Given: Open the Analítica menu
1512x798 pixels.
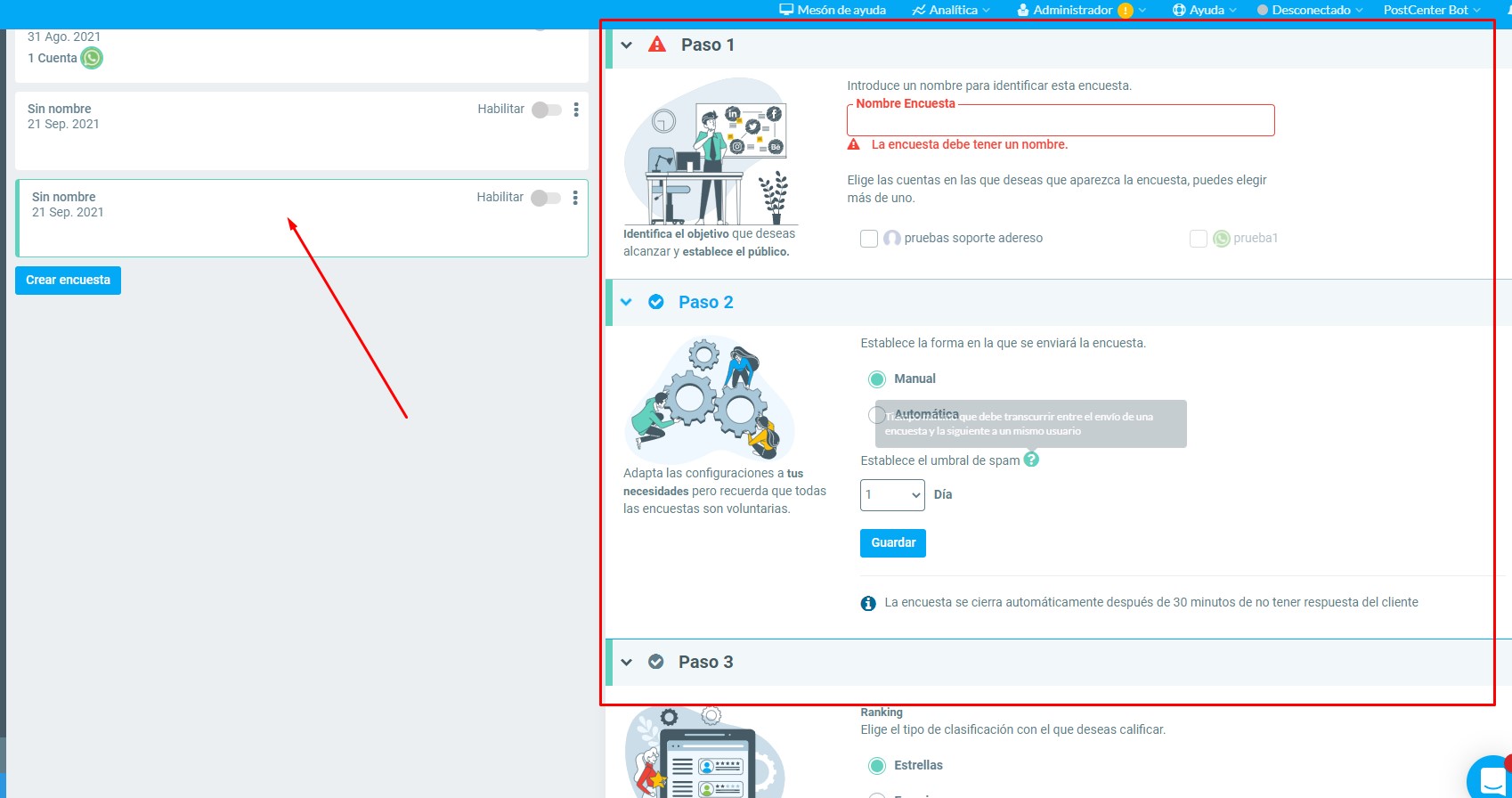Looking at the screenshot, I should pos(951,10).
